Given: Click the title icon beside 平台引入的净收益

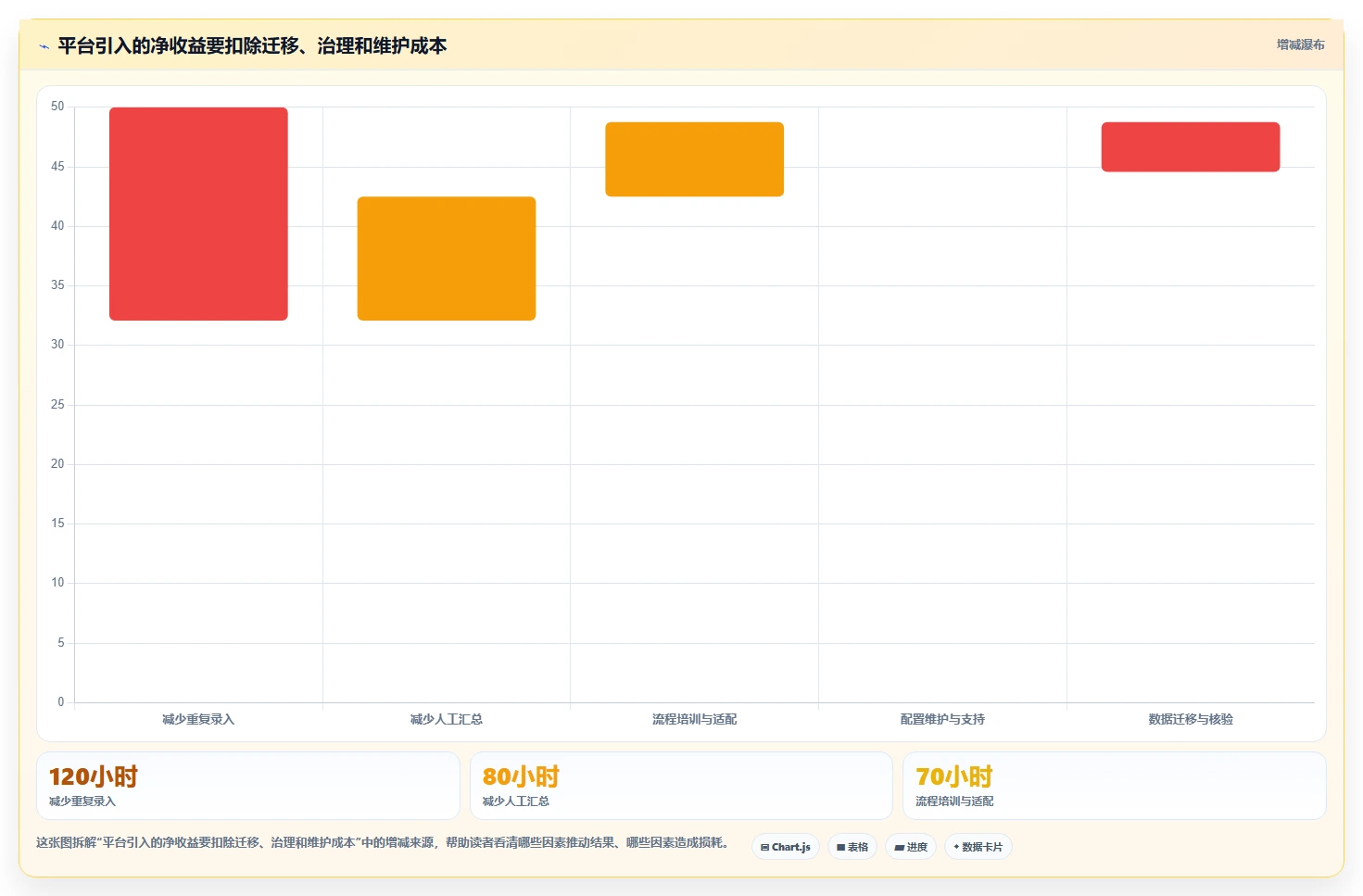Looking at the screenshot, I should [44, 46].
